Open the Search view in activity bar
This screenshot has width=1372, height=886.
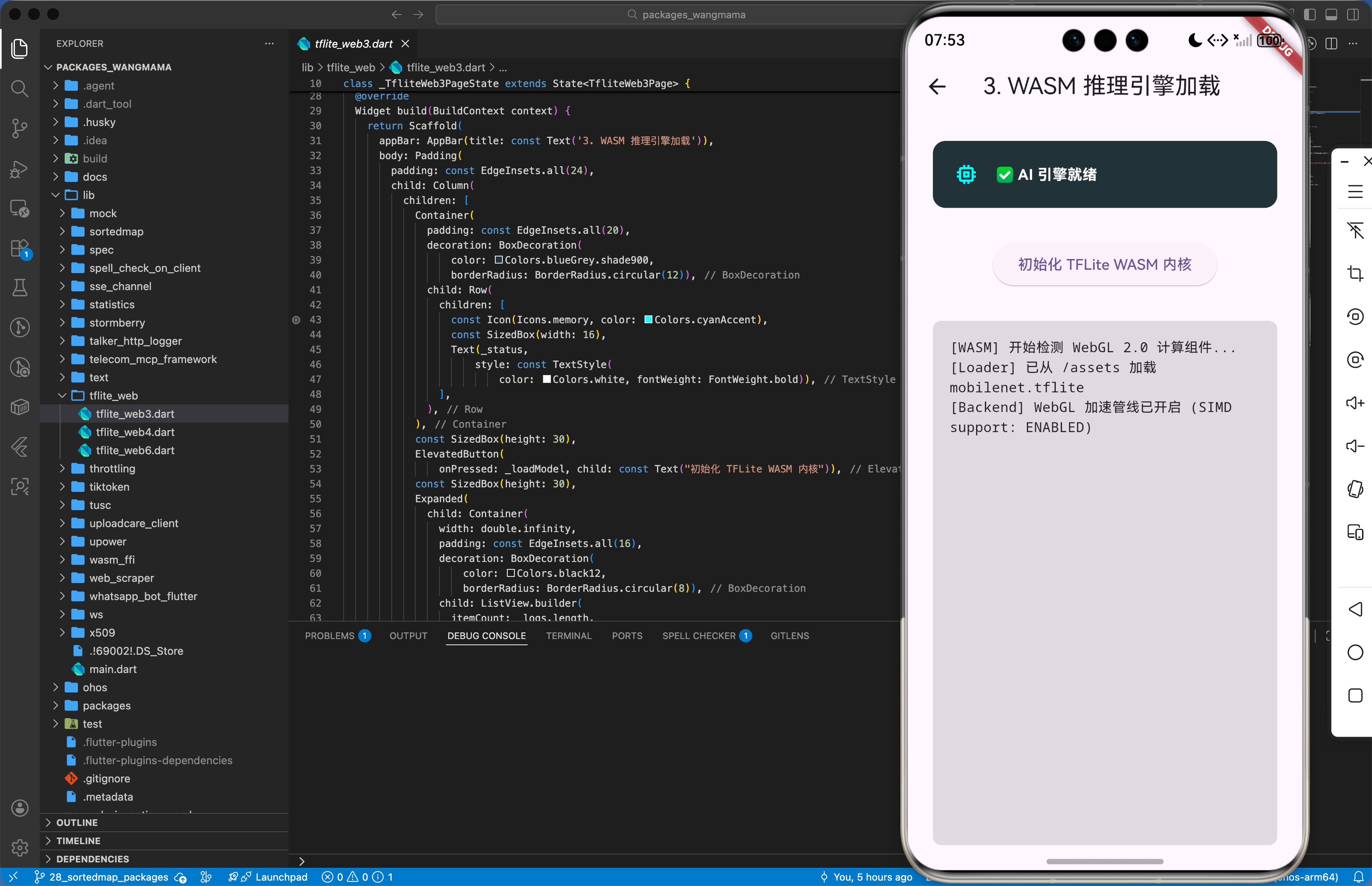19,89
